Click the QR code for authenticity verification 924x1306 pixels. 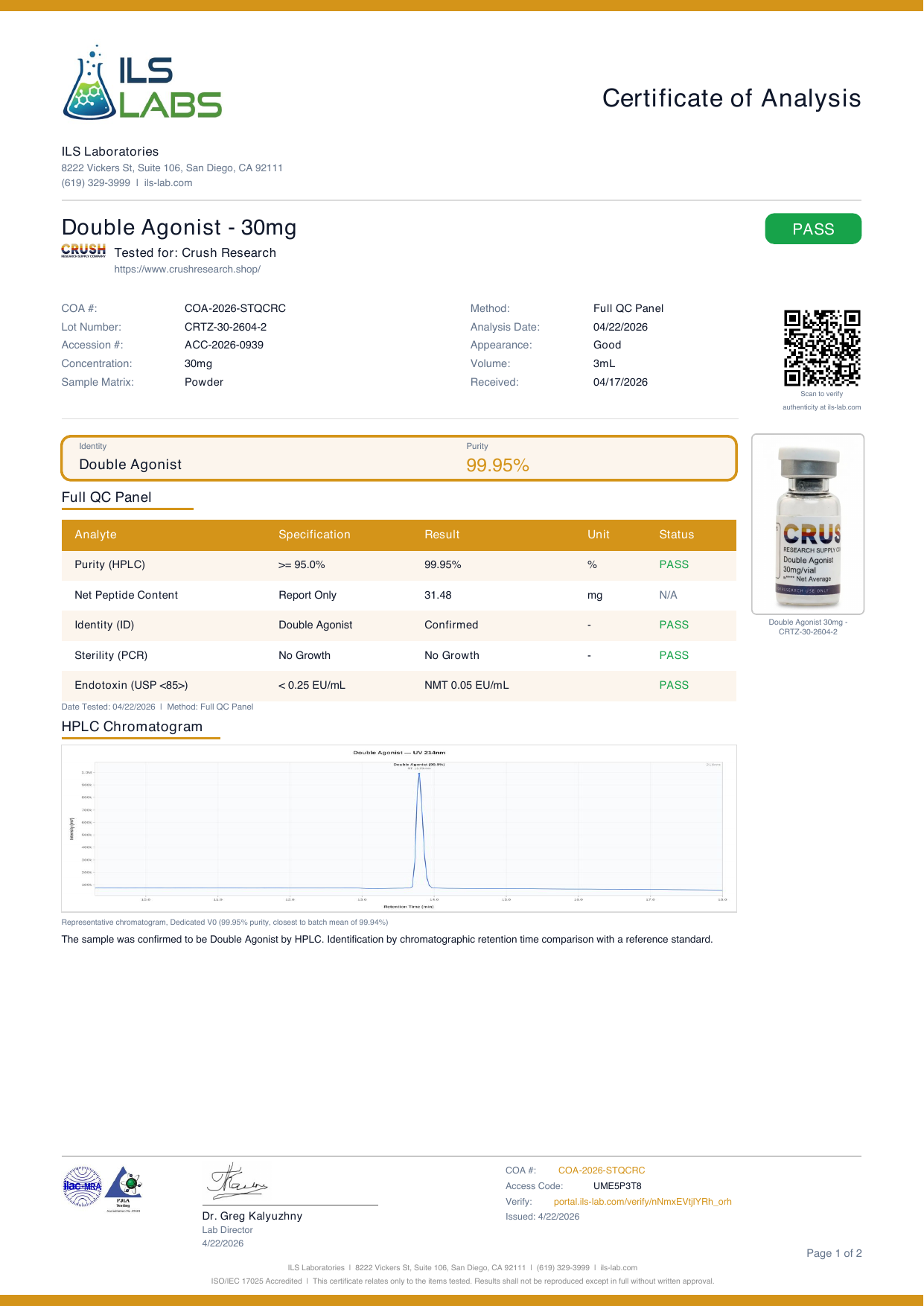(822, 348)
